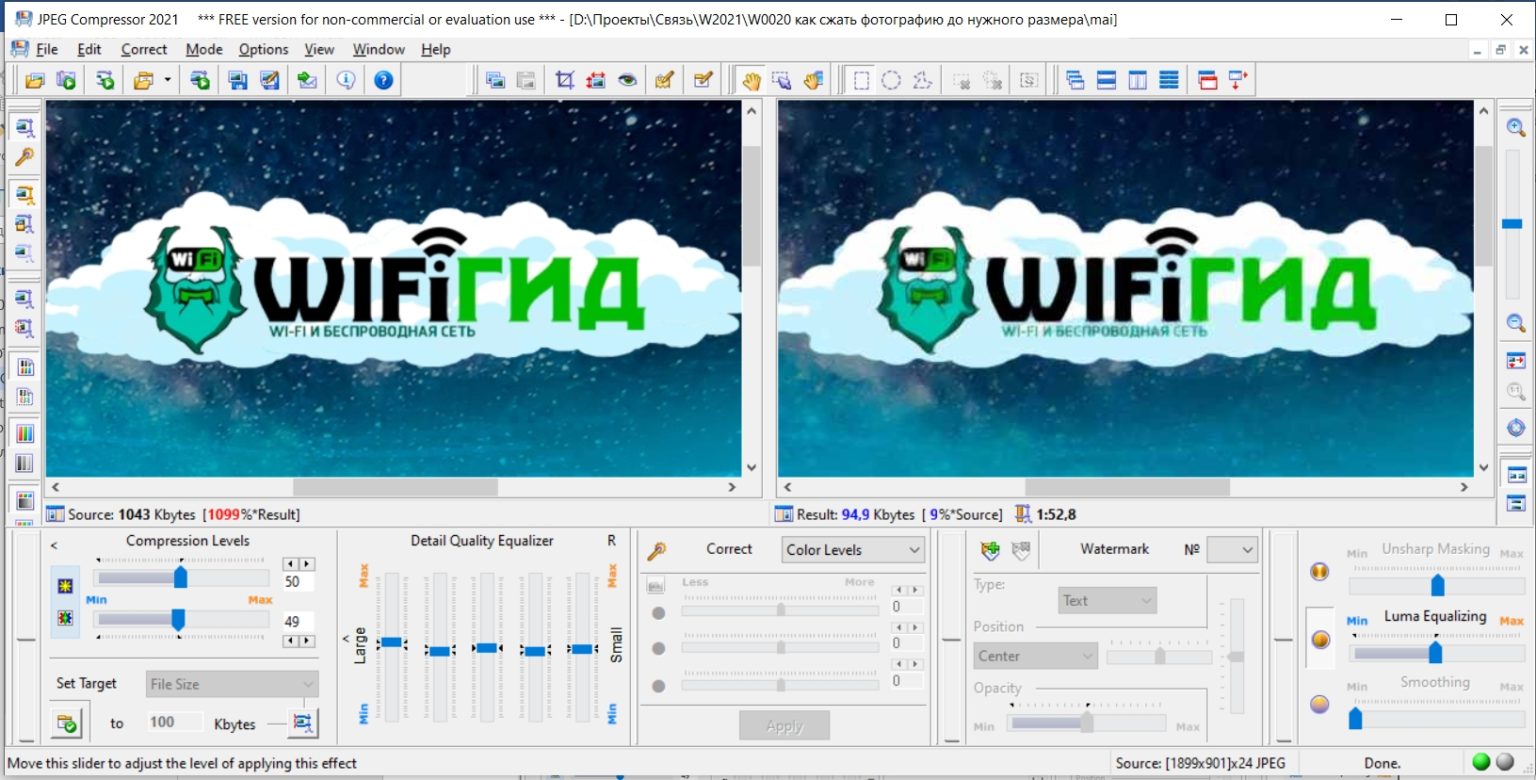The height and width of the screenshot is (780, 1536).
Task: Select the second grey radio dot in Correct panel
Action: click(658, 648)
